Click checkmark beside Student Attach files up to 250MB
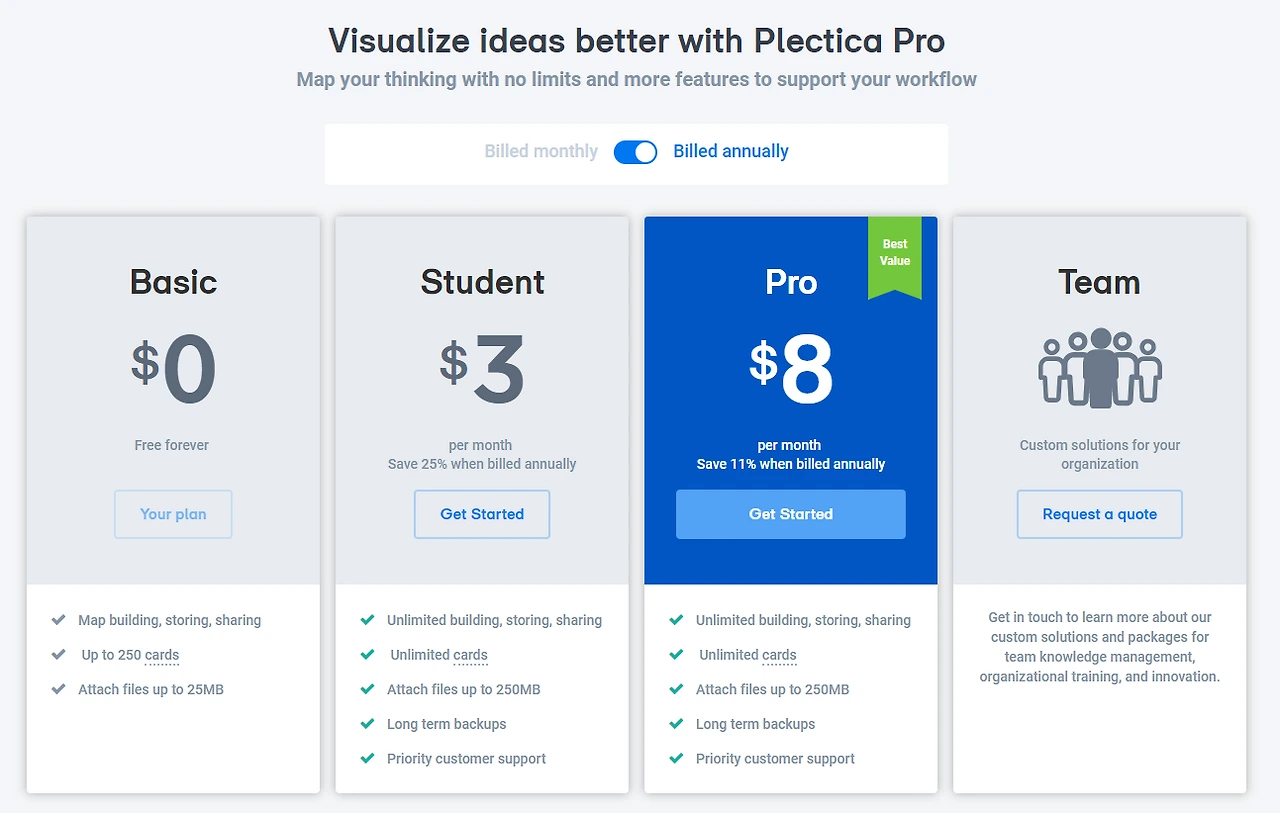The height and width of the screenshot is (813, 1280). coord(367,689)
